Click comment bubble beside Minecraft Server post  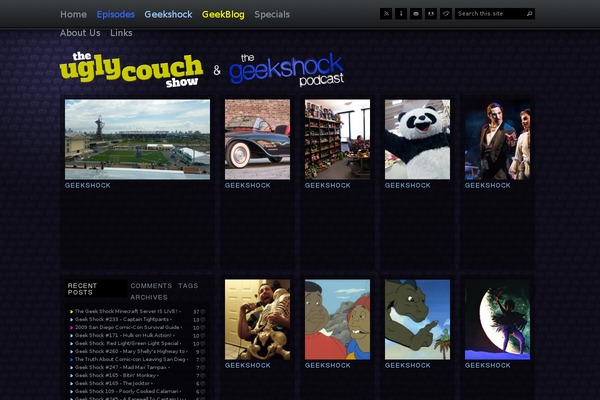[203, 312]
